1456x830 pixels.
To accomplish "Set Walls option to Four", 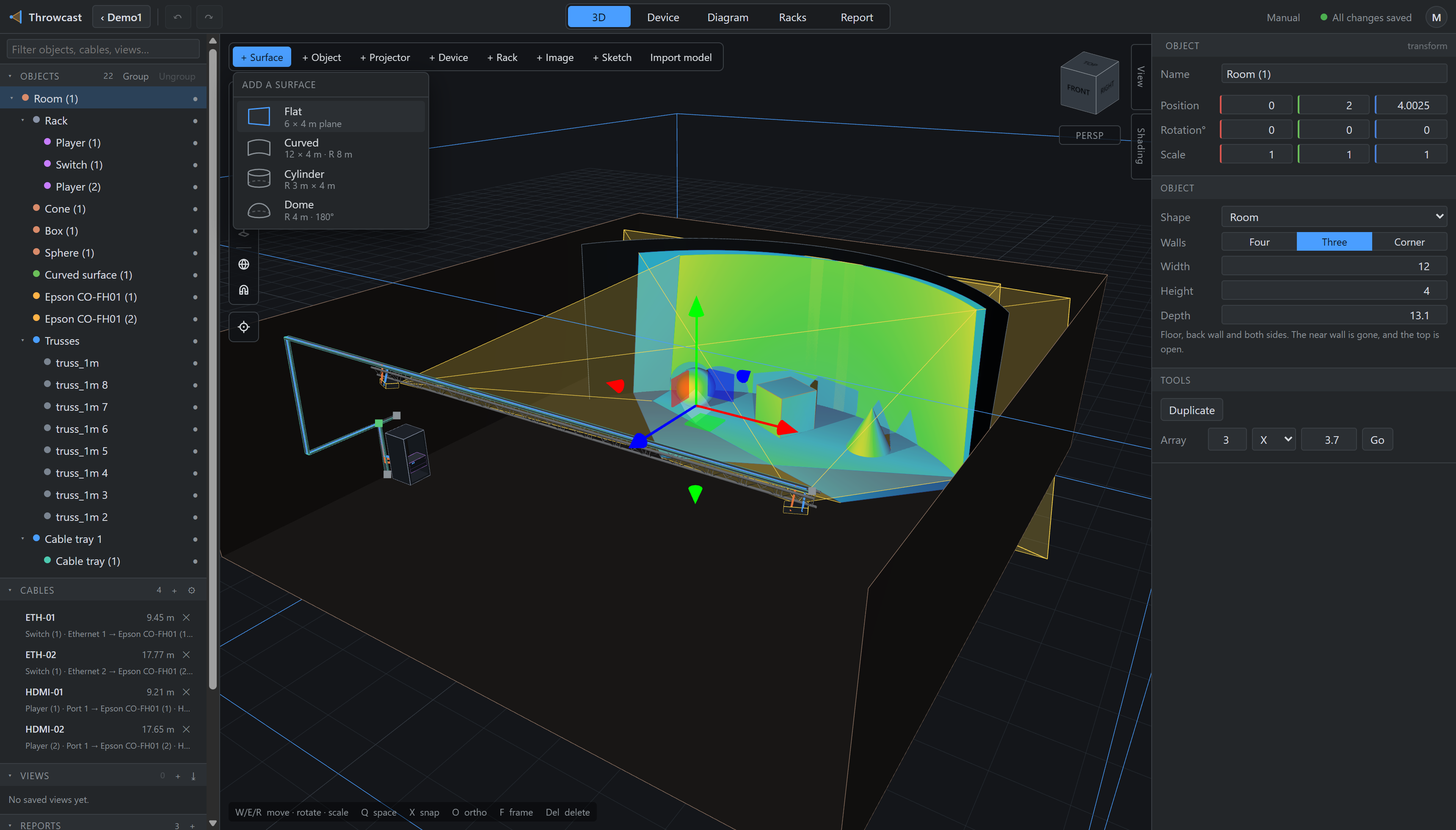I will 1259,242.
